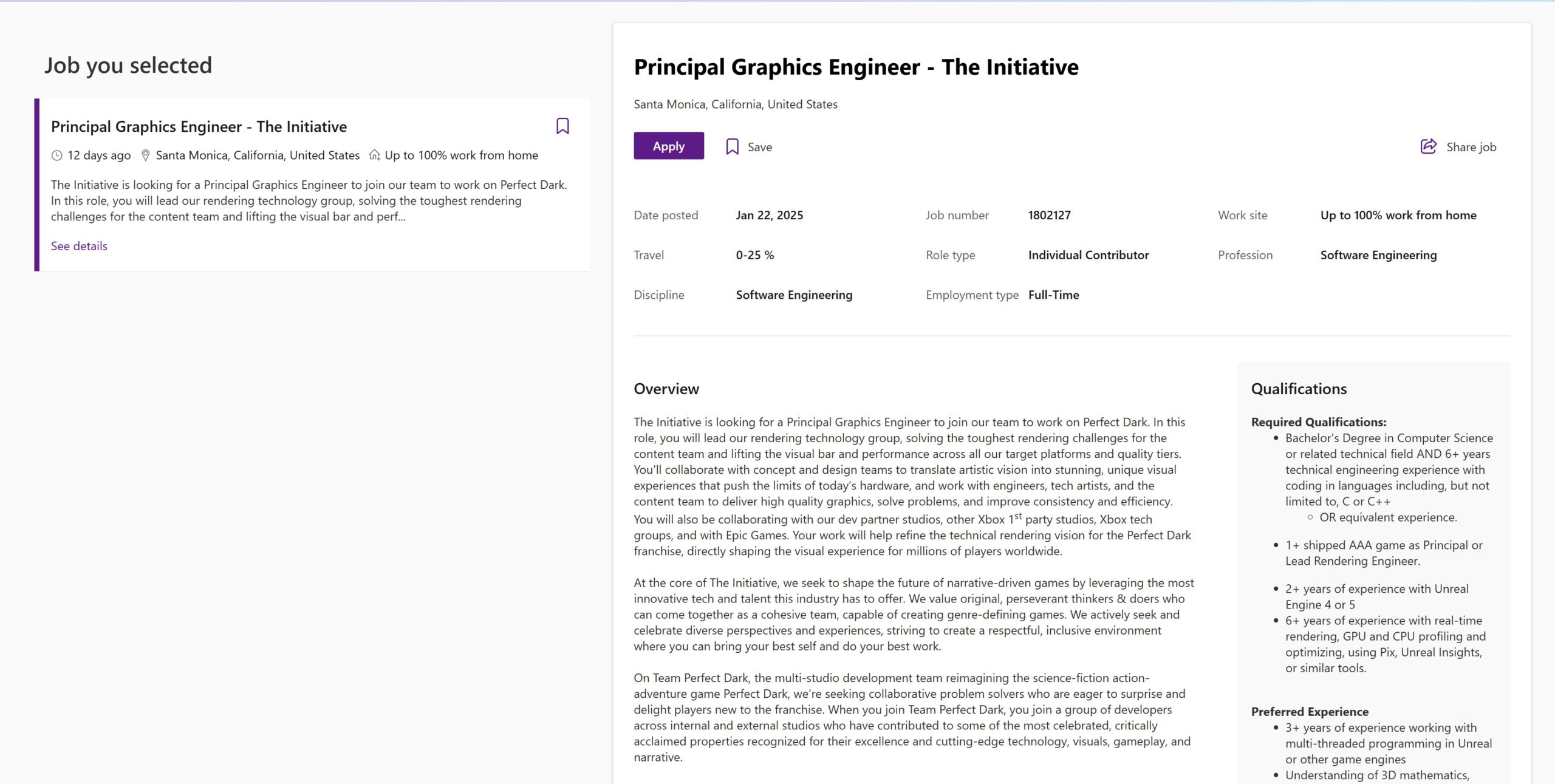Click the job number 1802127
Viewport: 1555px width, 784px height.
[1049, 215]
